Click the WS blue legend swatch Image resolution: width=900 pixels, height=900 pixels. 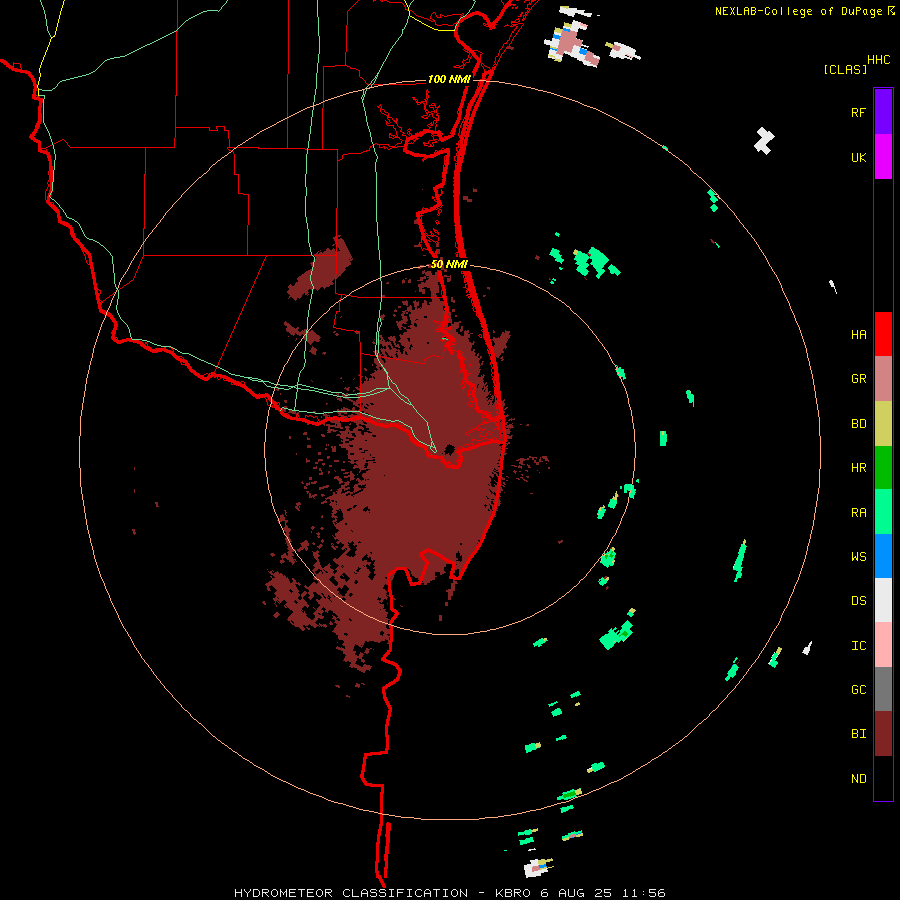883,556
